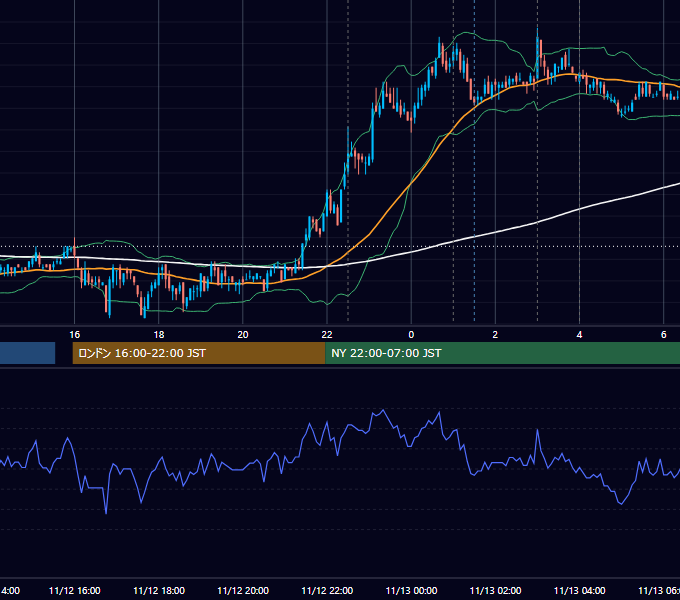The height and width of the screenshot is (600, 680).
Task: Click the 6 hour label on upper axis
Action: [x=664, y=335]
